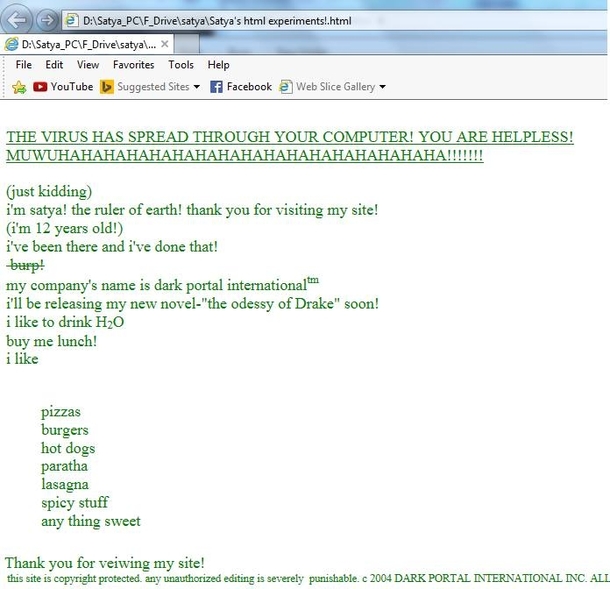Click the browser Back arrow button
Screen dimensions: 610x589
(x=16, y=19)
